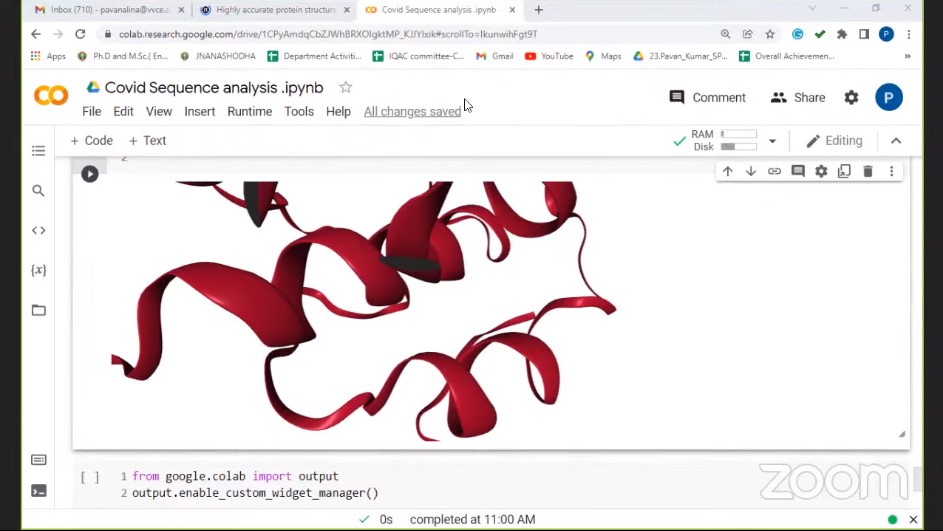Delete the cell with trash icon
The width and height of the screenshot is (943, 531).
point(868,171)
